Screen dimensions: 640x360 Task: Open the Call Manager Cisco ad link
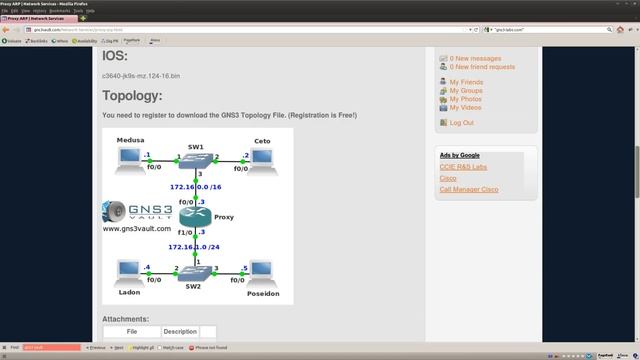coord(469,189)
